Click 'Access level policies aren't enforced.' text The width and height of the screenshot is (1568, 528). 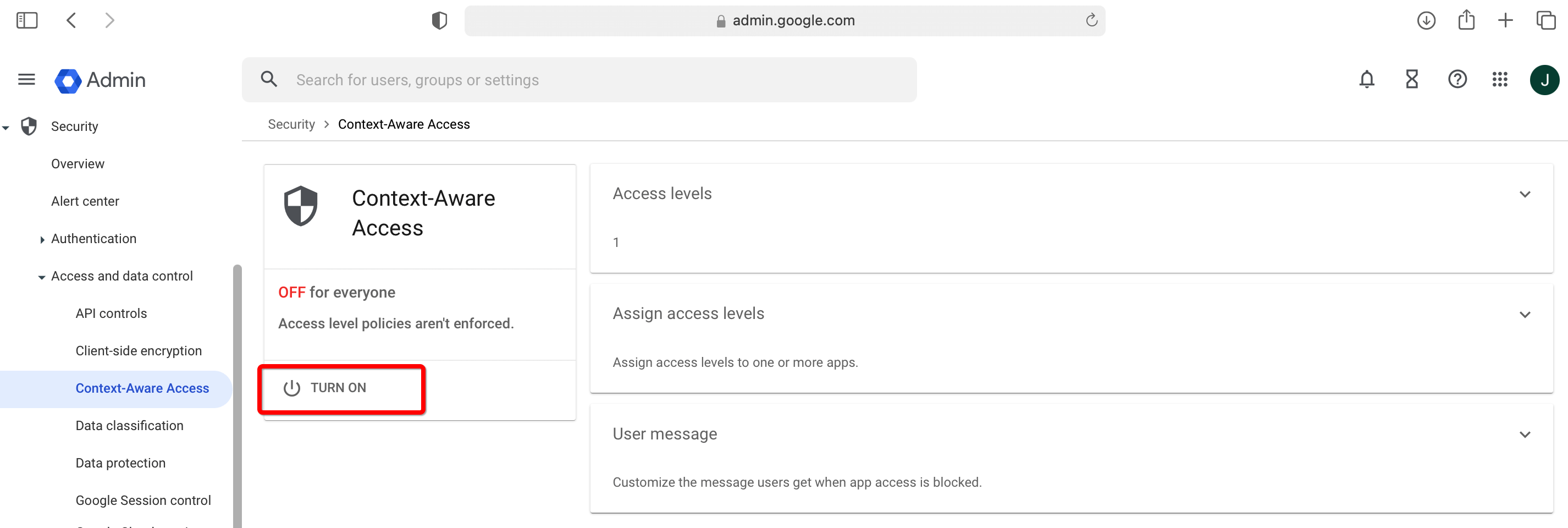(396, 324)
